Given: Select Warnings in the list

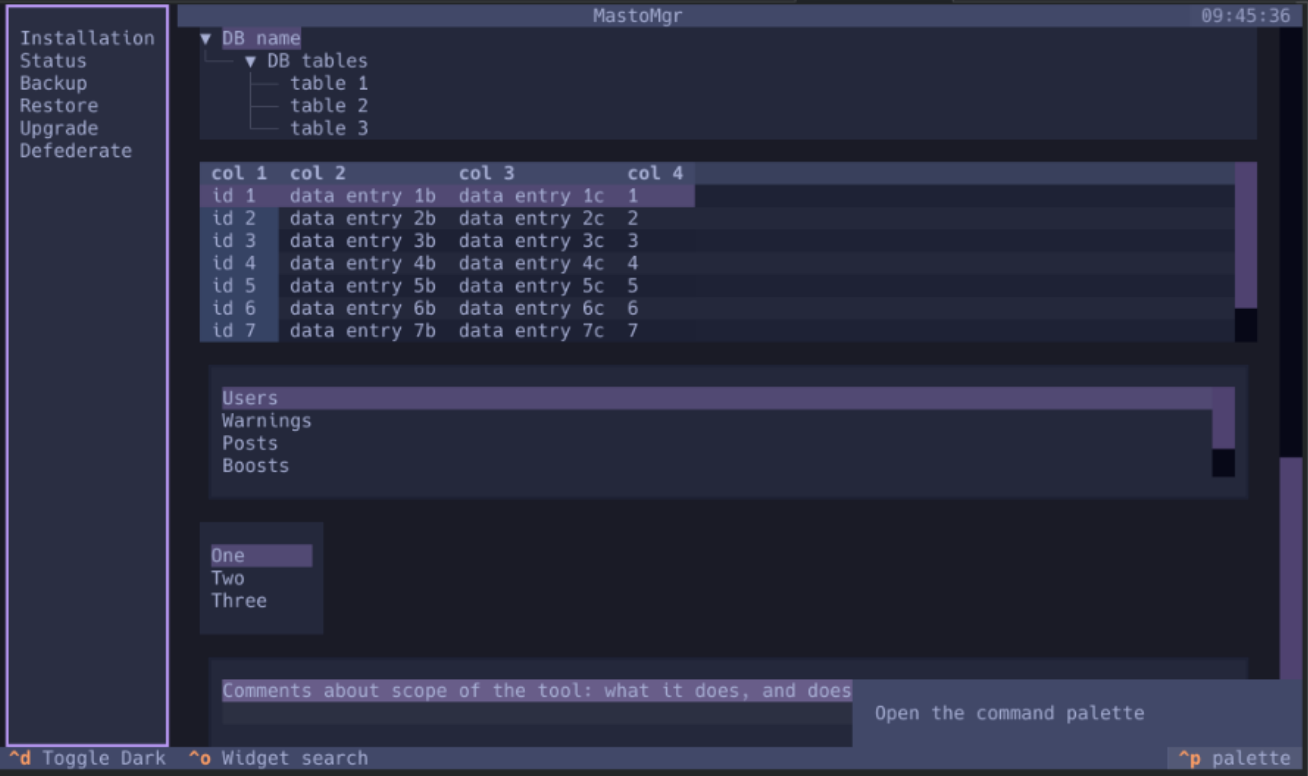Looking at the screenshot, I should coord(267,421).
